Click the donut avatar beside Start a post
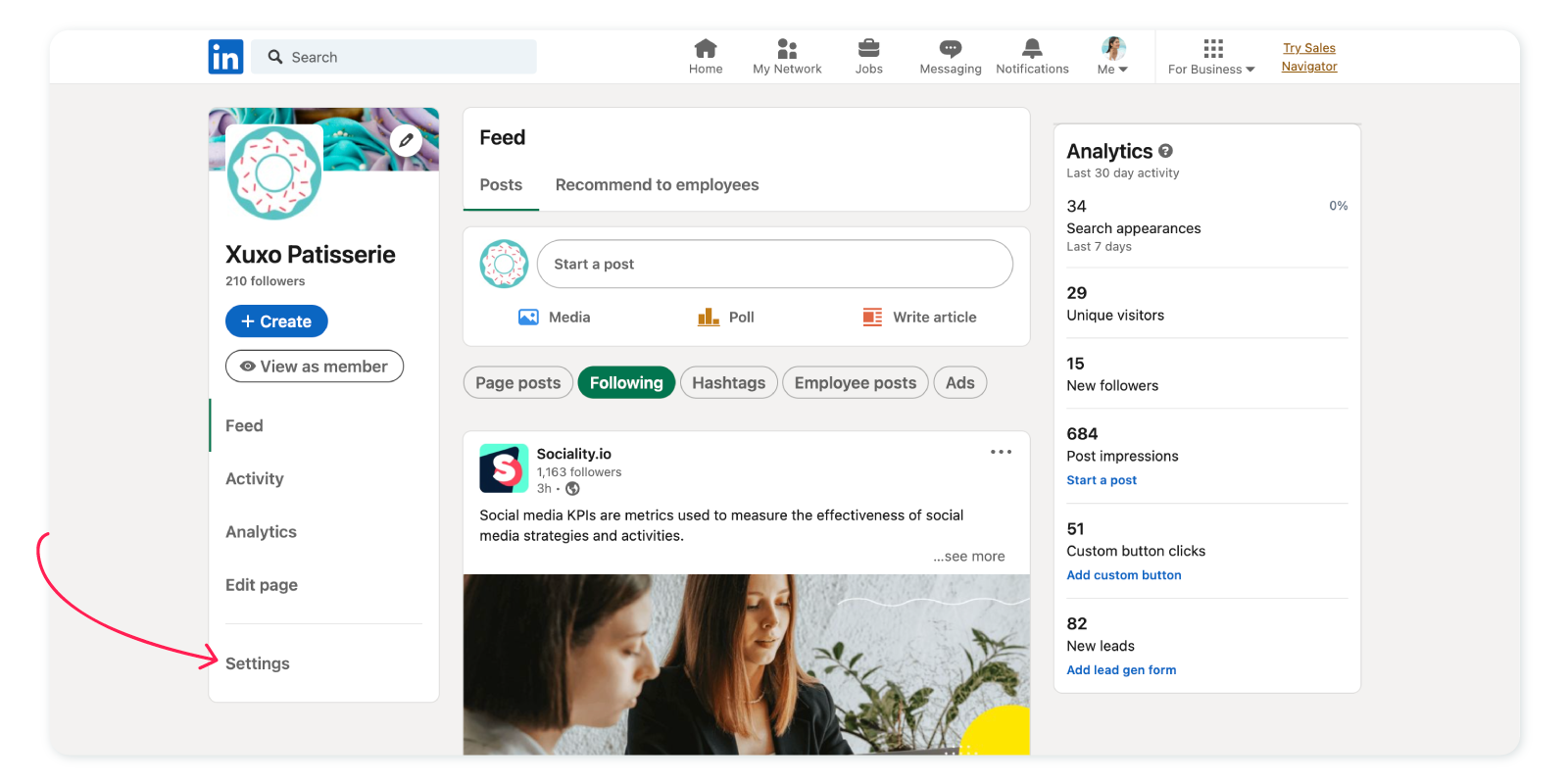The image size is (1568, 784). 504,264
